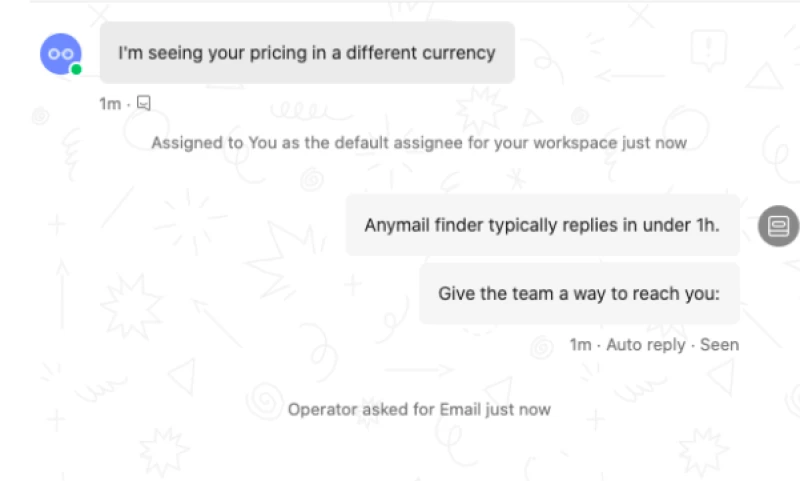This screenshot has height=481, width=800.
Task: Click the green online status dot
Action: click(x=76, y=70)
